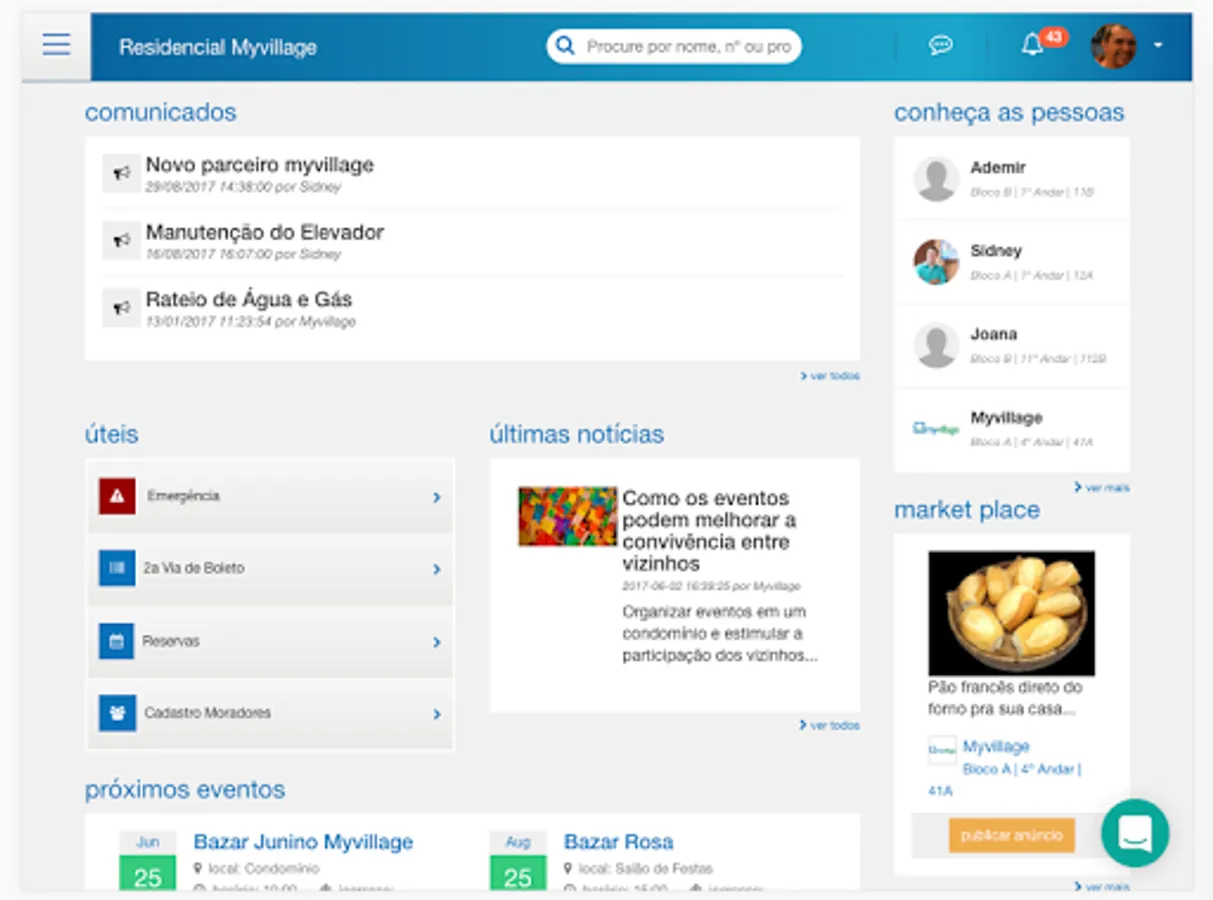Open the notifications bell
This screenshot has width=1213, height=900.
(x=1032, y=45)
